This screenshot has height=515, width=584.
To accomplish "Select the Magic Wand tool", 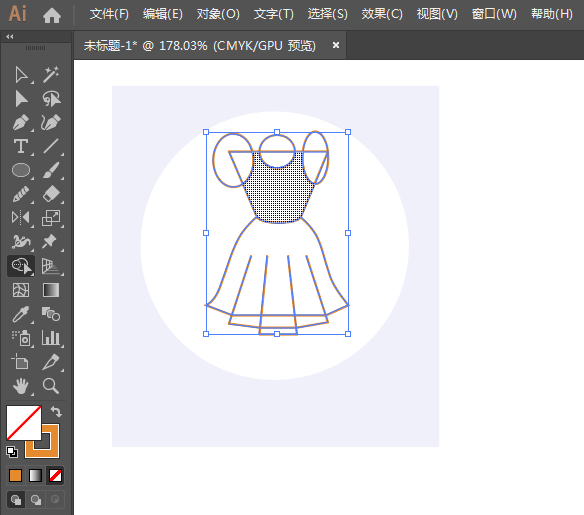I will (x=51, y=75).
